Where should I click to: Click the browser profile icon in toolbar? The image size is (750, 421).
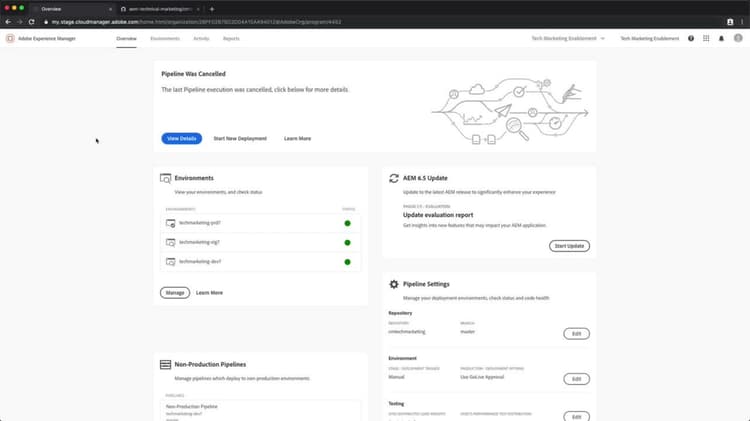click(730, 22)
